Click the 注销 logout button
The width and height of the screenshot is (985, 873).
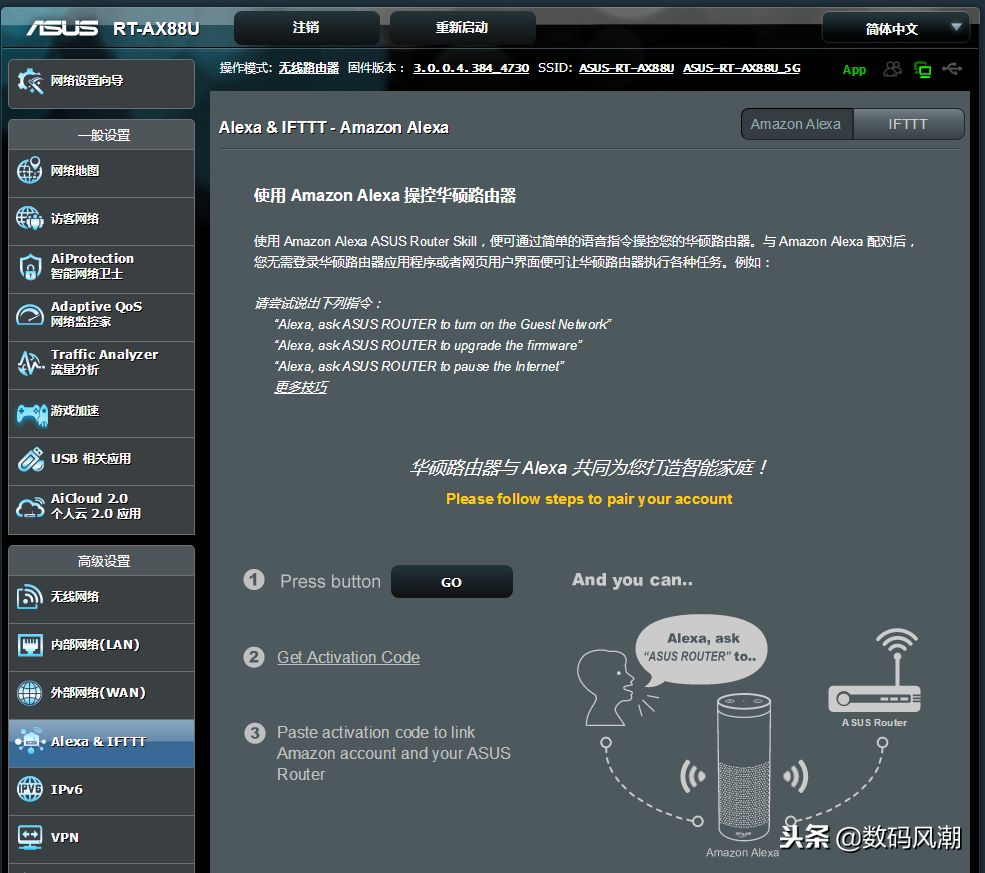(x=307, y=28)
